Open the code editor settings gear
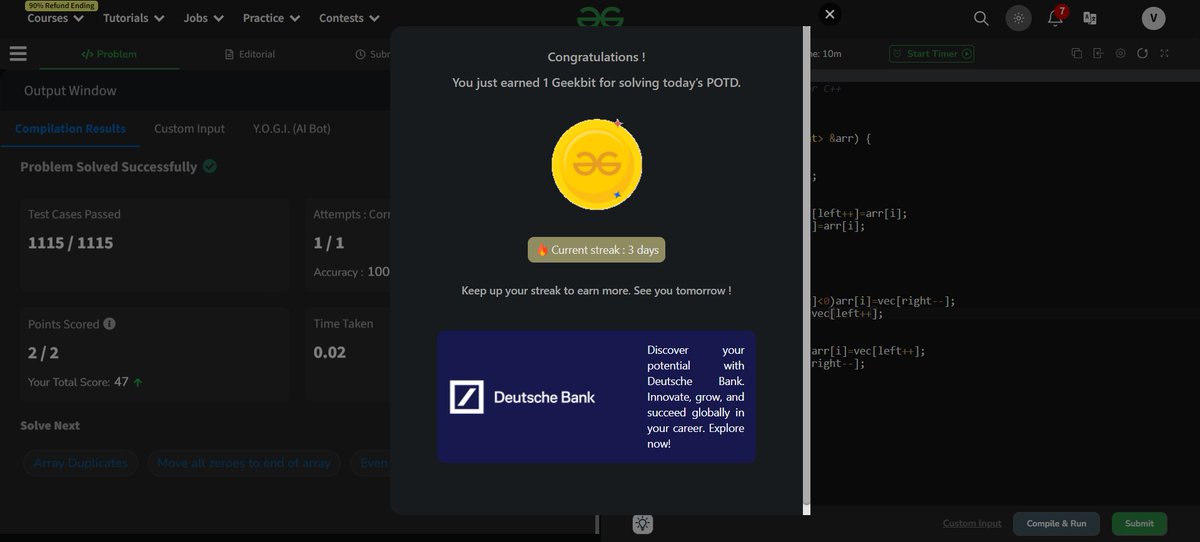 pyautogui.click(x=1120, y=54)
